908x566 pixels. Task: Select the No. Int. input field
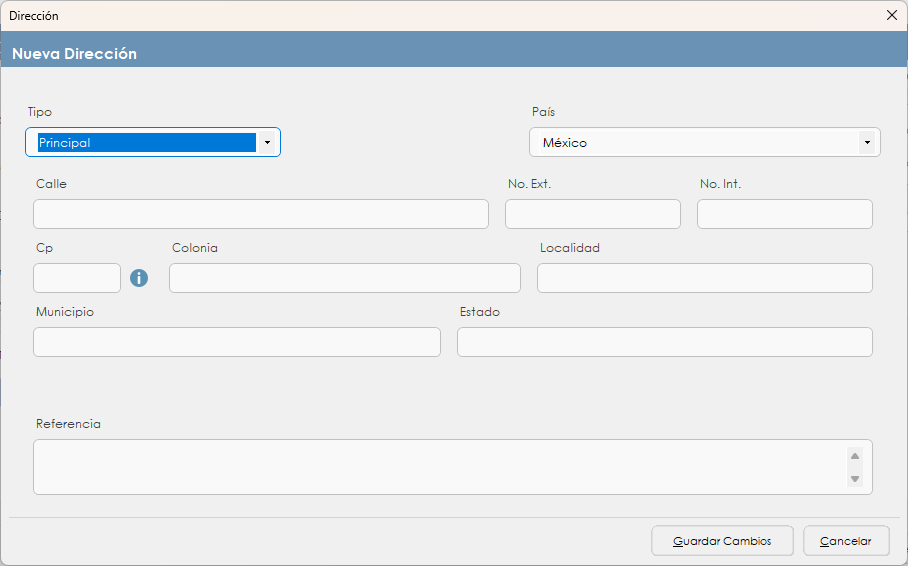coord(784,214)
